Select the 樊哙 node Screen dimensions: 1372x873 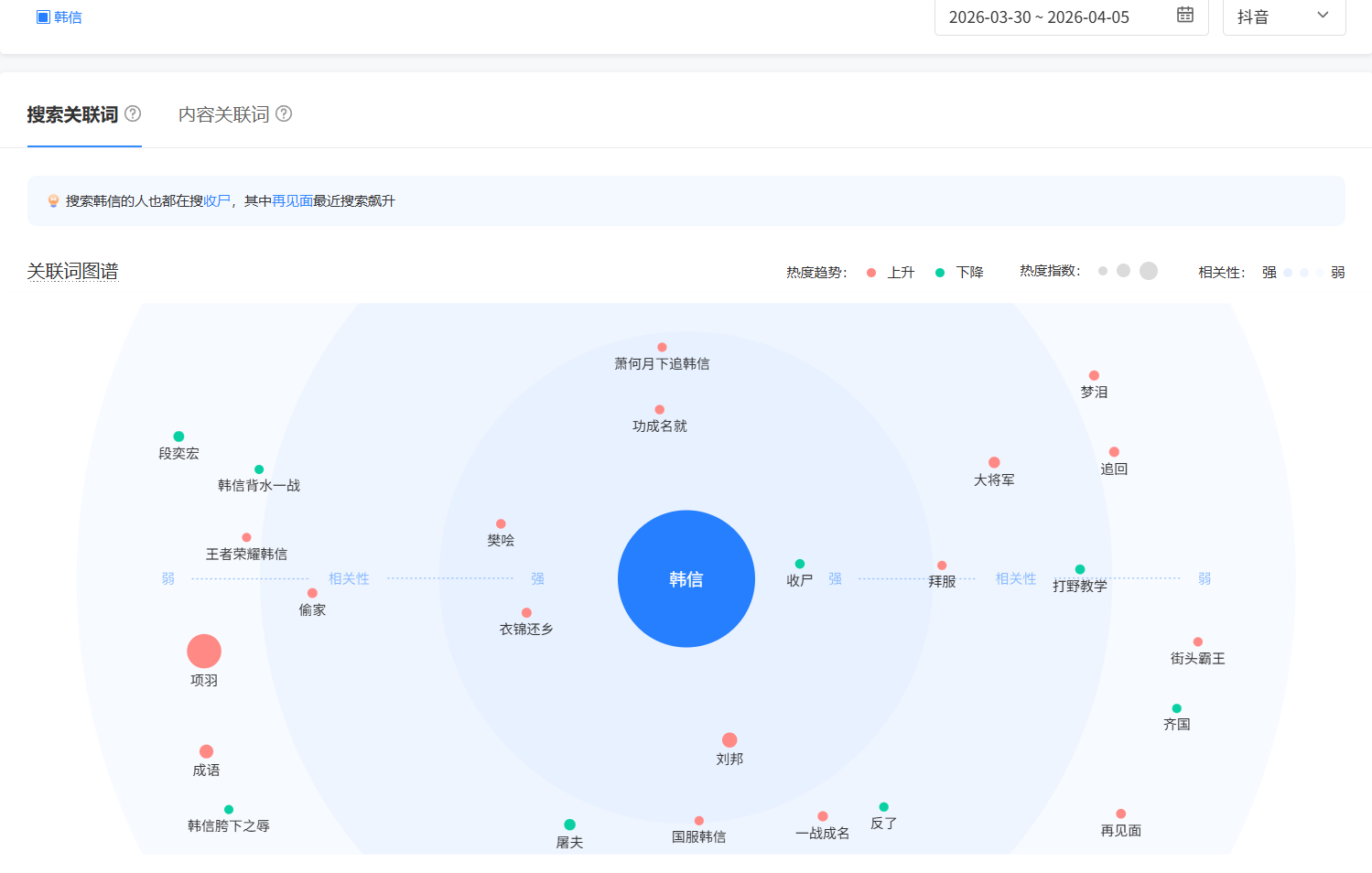click(x=501, y=524)
